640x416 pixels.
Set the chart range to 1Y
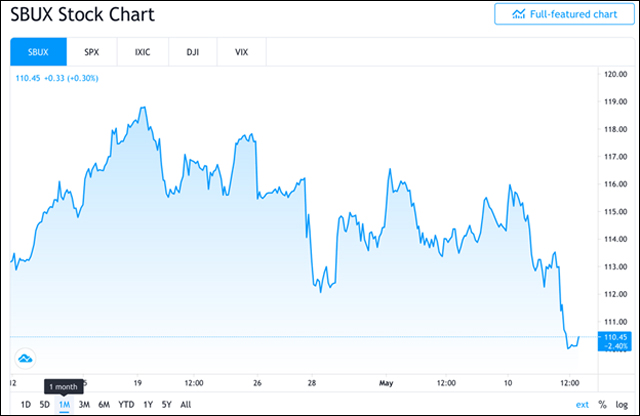148,404
